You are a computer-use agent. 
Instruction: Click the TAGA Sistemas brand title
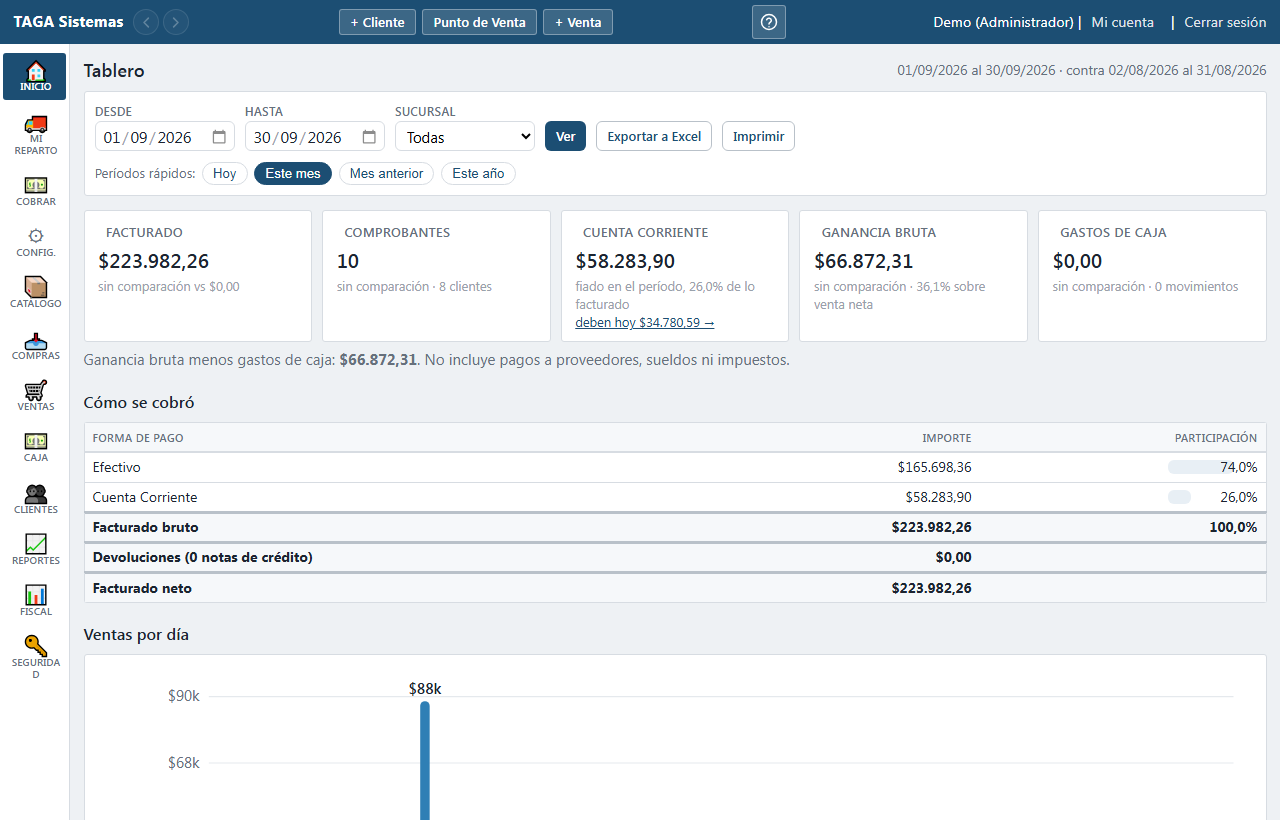[x=69, y=22]
